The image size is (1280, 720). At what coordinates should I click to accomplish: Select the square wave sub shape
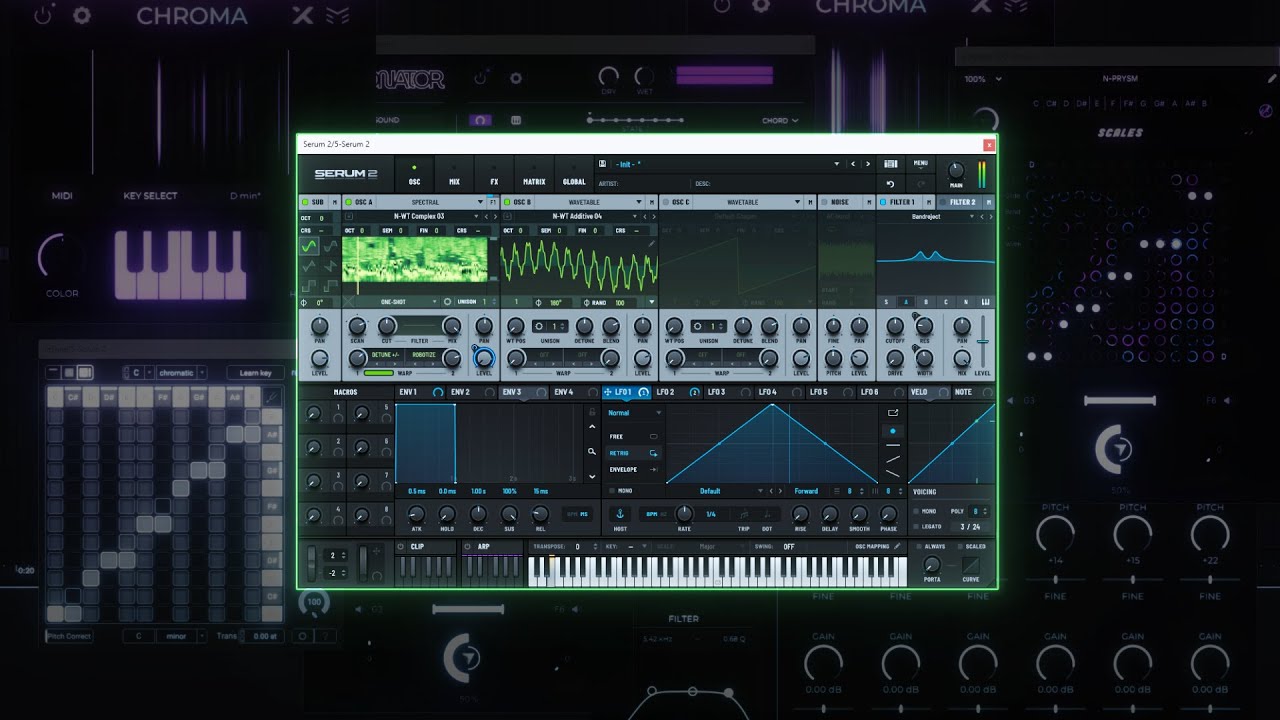point(309,286)
